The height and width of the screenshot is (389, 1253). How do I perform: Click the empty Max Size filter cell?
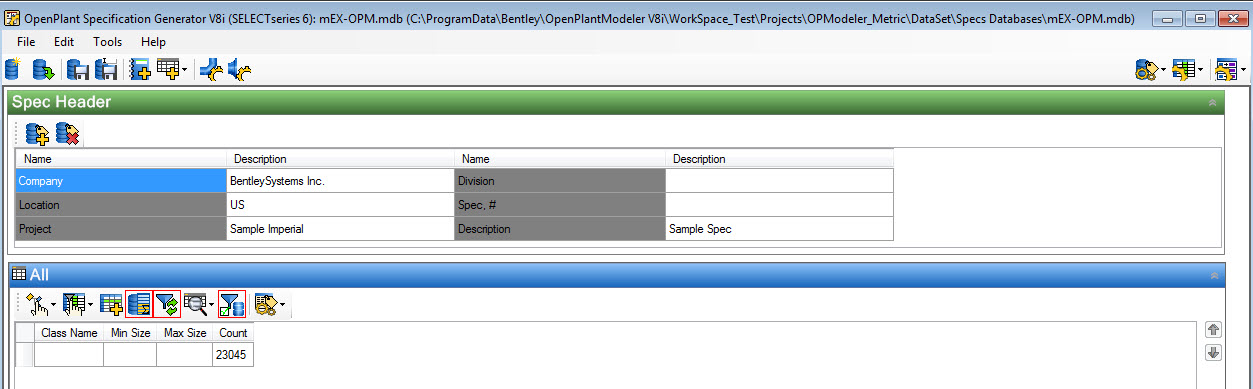click(x=184, y=354)
